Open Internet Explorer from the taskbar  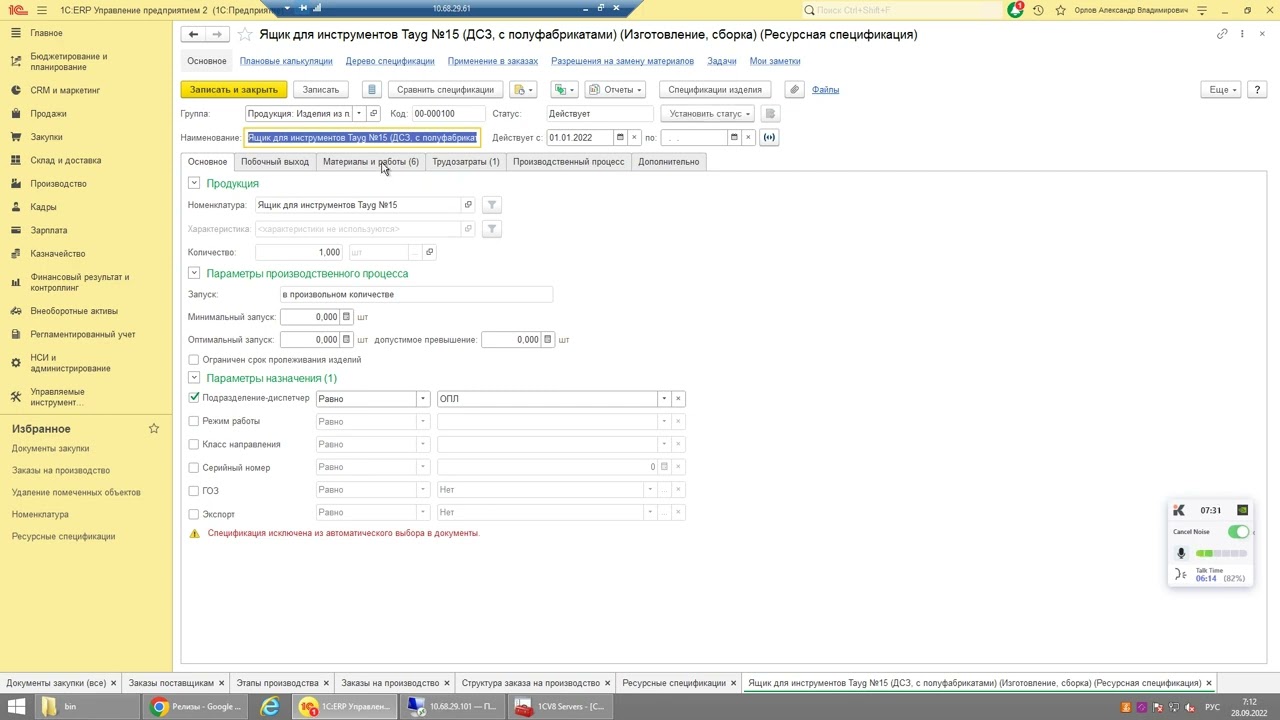click(270, 707)
